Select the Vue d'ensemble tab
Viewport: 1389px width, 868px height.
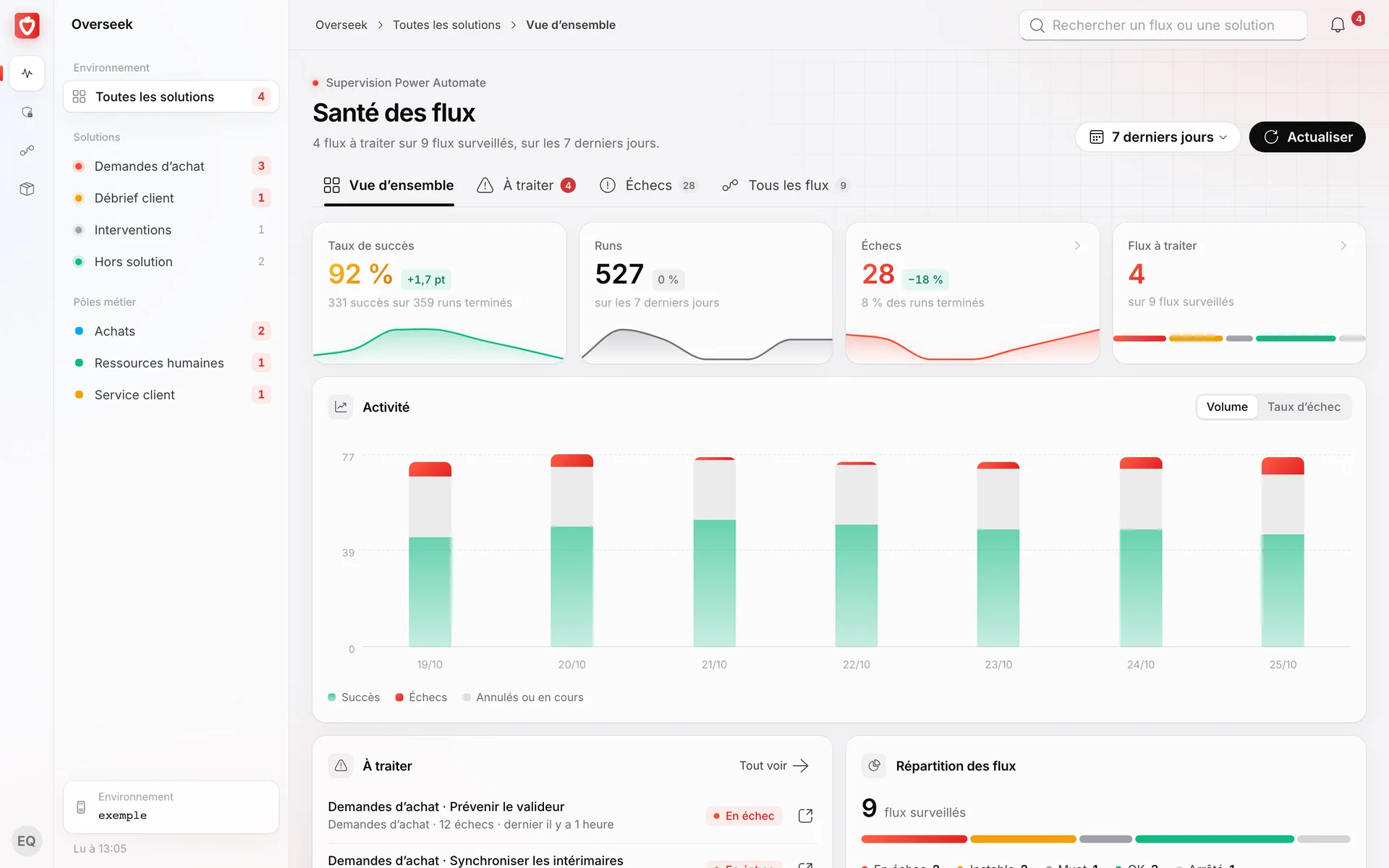pos(388,186)
